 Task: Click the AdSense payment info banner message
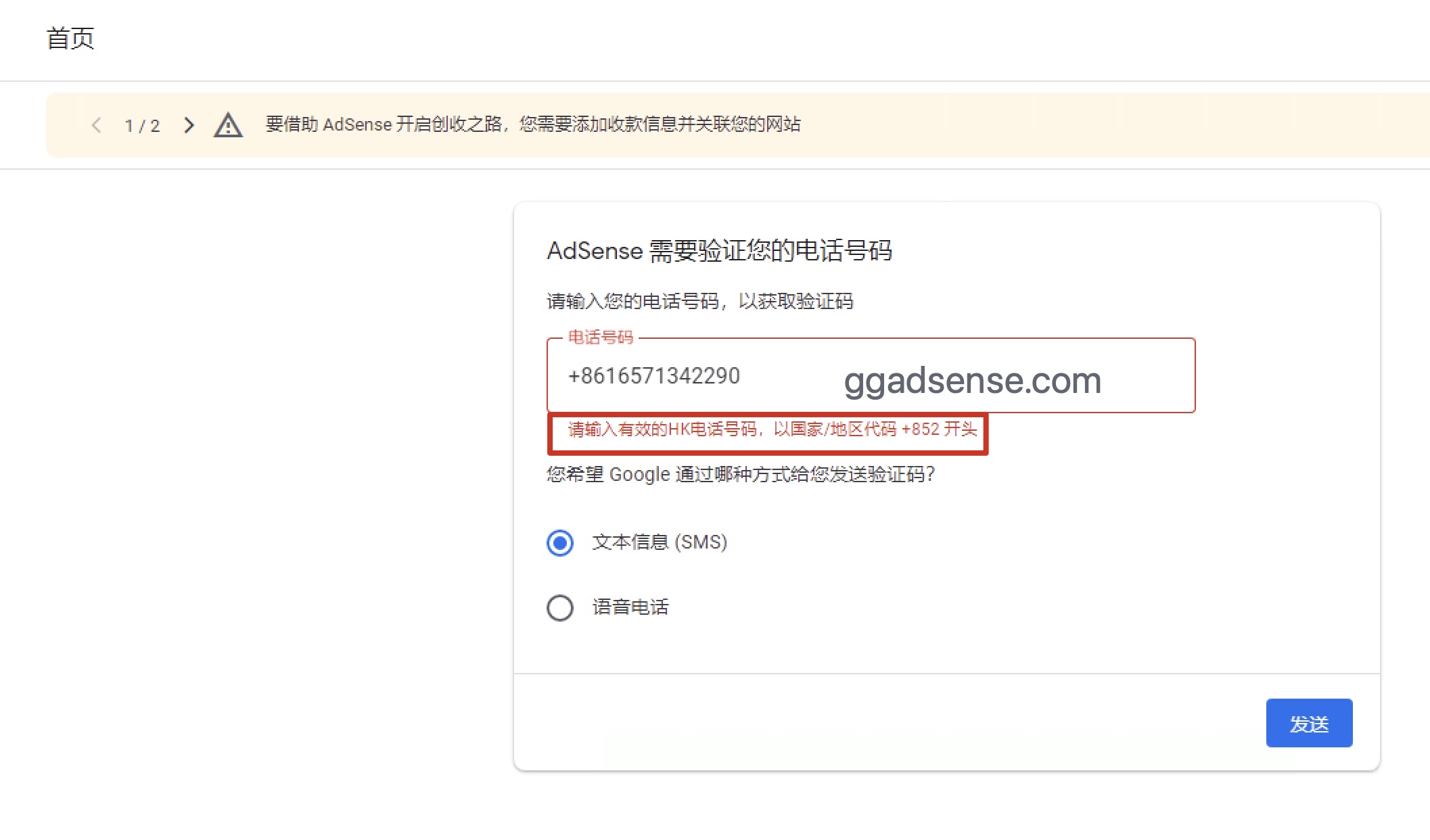[533, 124]
